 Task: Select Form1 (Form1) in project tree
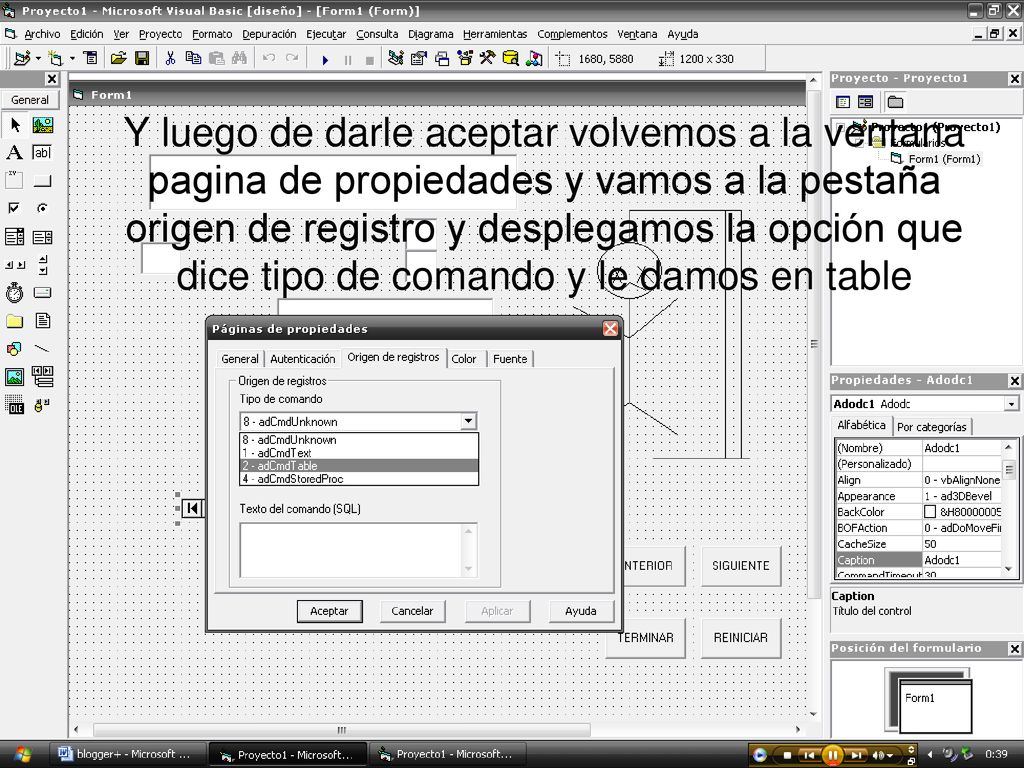point(944,159)
